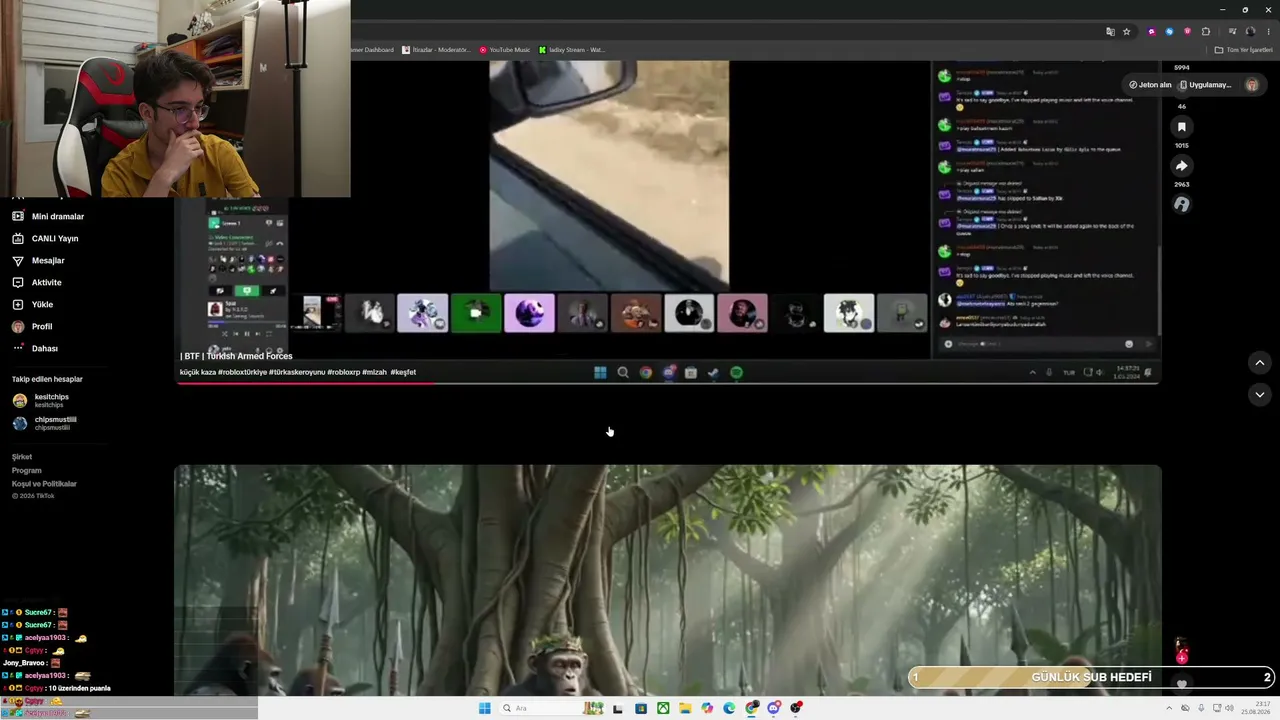Image resolution: width=1280 pixels, height=720 pixels.
Task: Open File Explorer from taskbar
Action: coord(685,708)
